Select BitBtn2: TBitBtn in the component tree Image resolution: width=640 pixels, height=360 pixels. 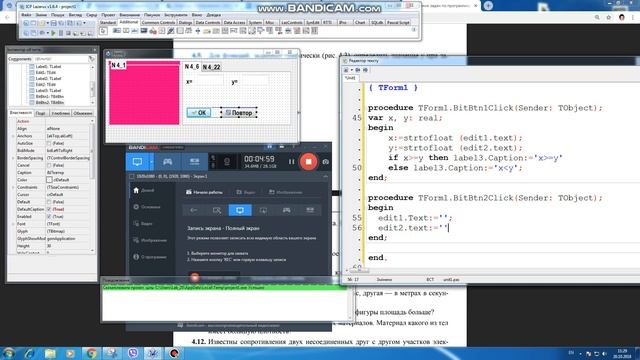(49, 102)
